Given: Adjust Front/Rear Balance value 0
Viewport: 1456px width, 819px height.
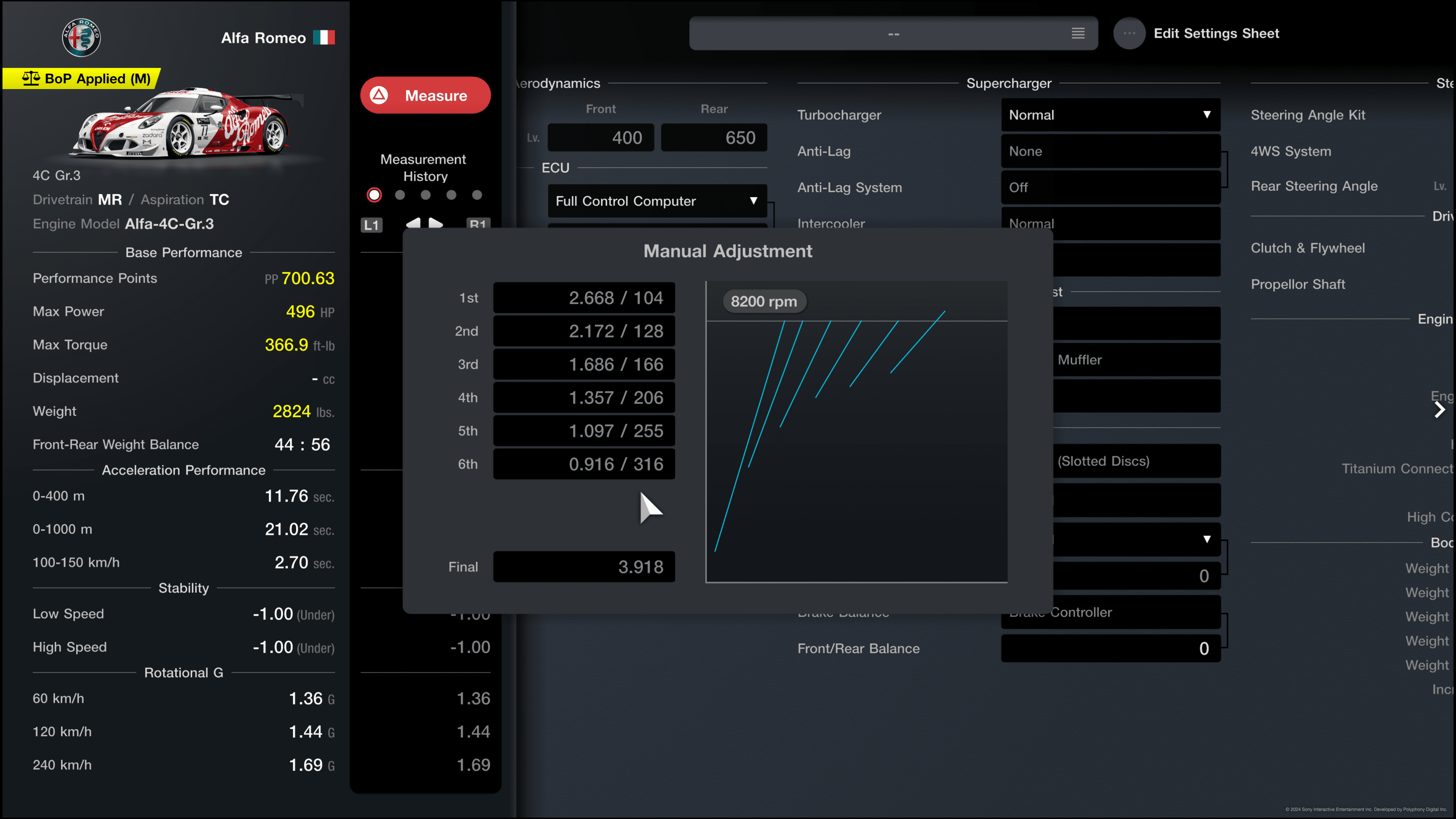Looking at the screenshot, I should 1111,648.
